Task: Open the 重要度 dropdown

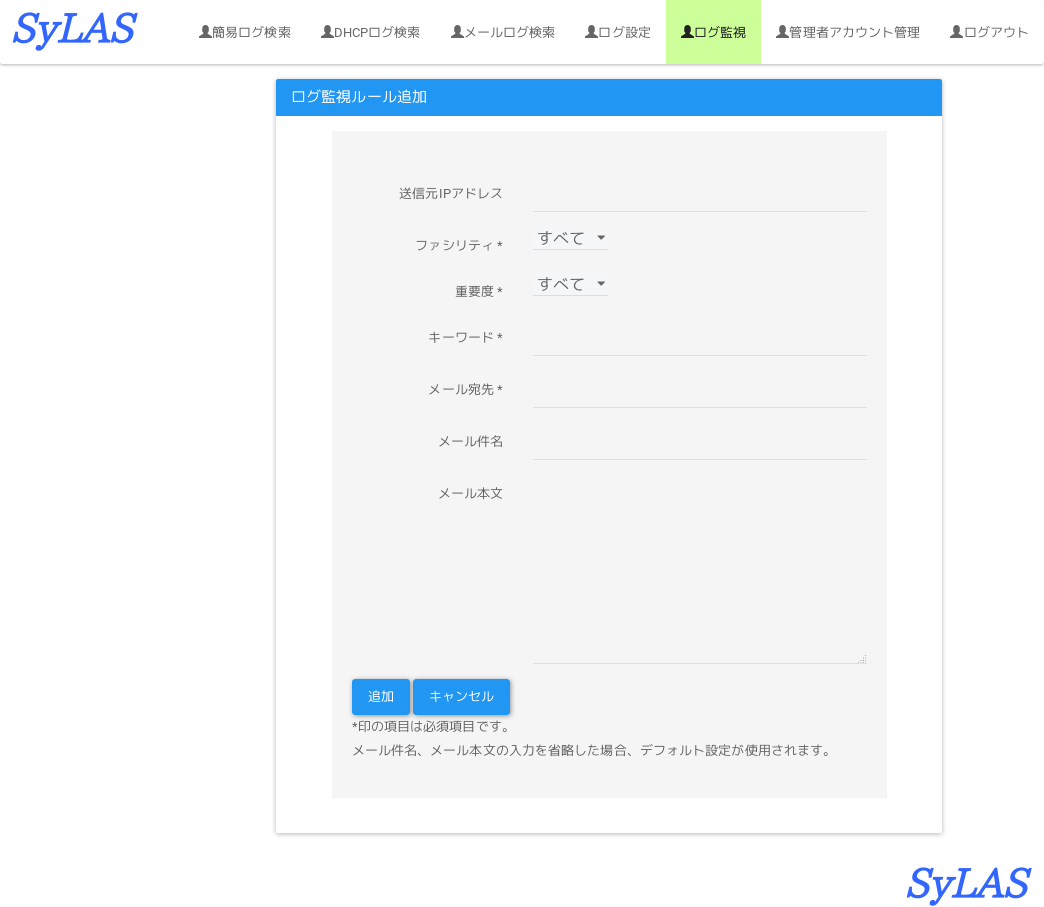Action: point(570,284)
